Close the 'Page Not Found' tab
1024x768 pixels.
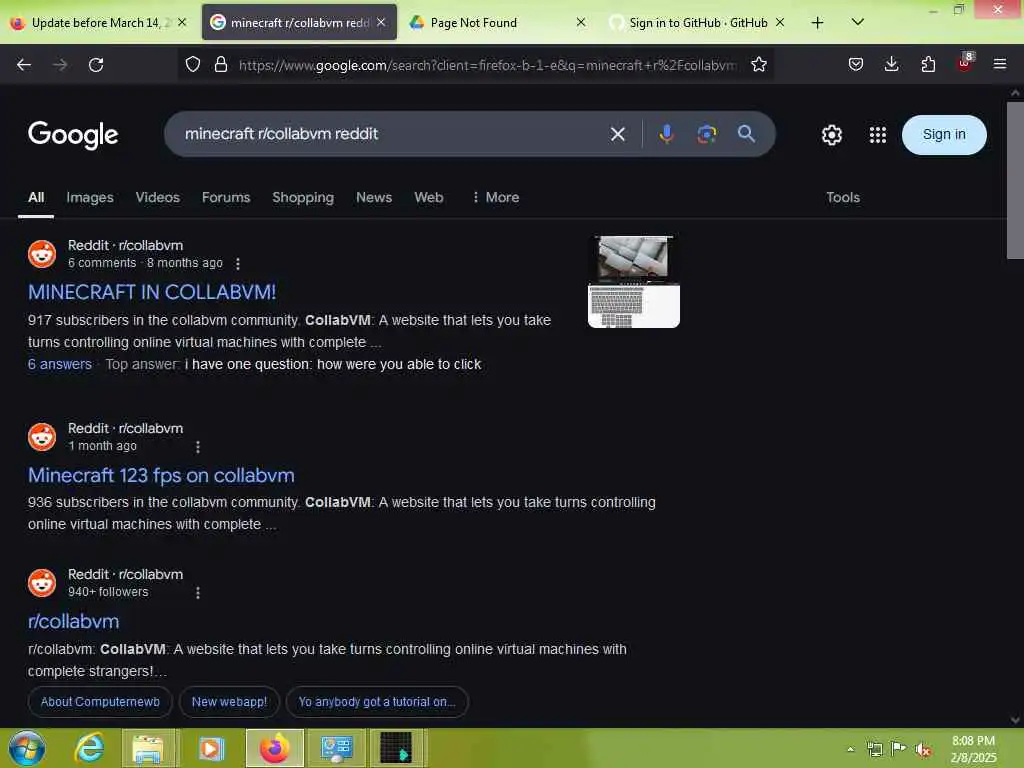581,23
